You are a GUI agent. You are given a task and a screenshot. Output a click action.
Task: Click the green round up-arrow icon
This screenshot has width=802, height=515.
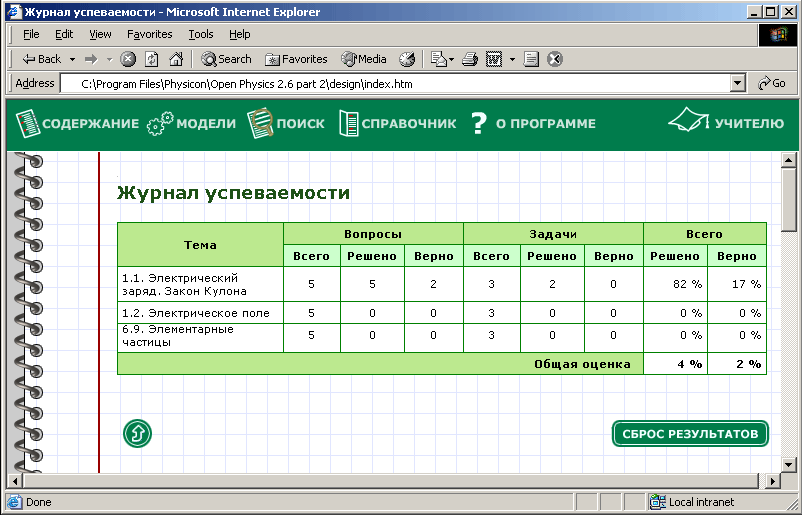click(x=137, y=434)
